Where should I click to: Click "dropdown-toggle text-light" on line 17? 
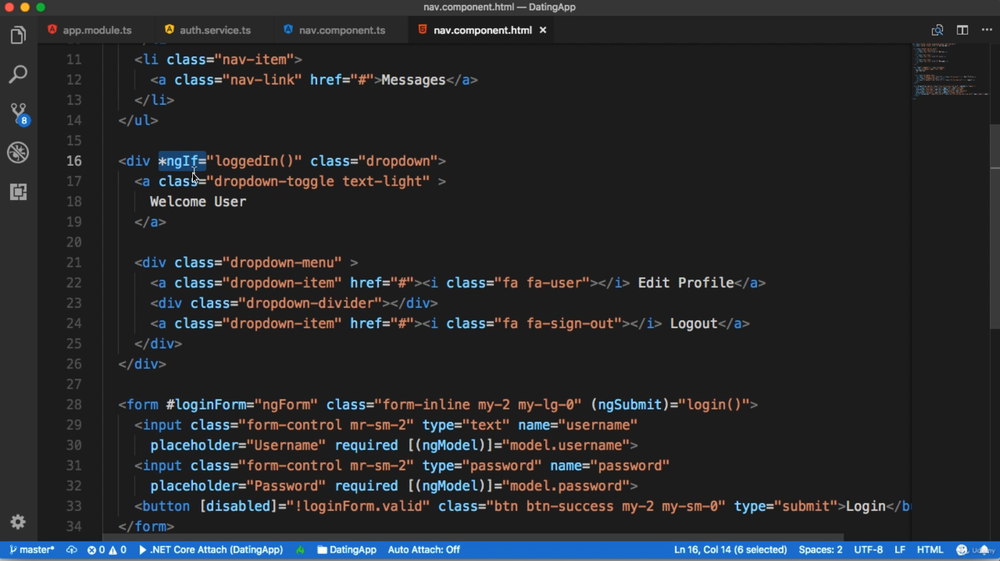click(318, 181)
